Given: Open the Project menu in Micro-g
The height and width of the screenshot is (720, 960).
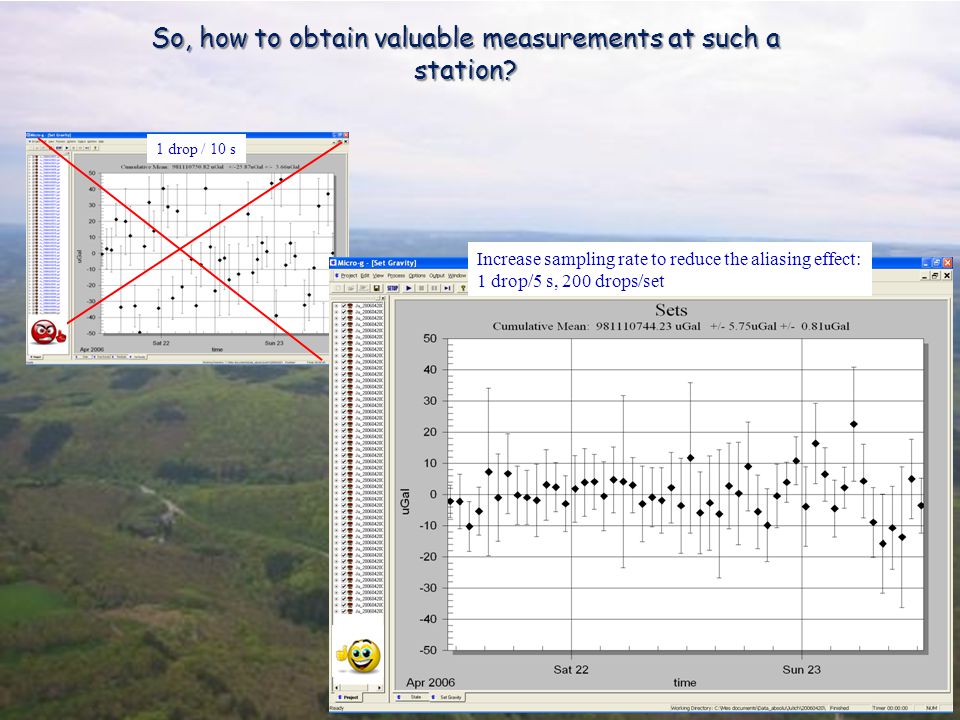Looking at the screenshot, I should point(349,276).
